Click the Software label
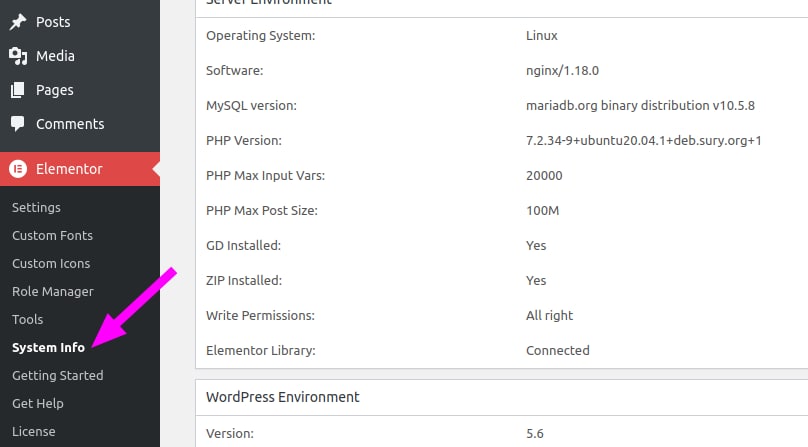The image size is (808, 447). point(234,71)
